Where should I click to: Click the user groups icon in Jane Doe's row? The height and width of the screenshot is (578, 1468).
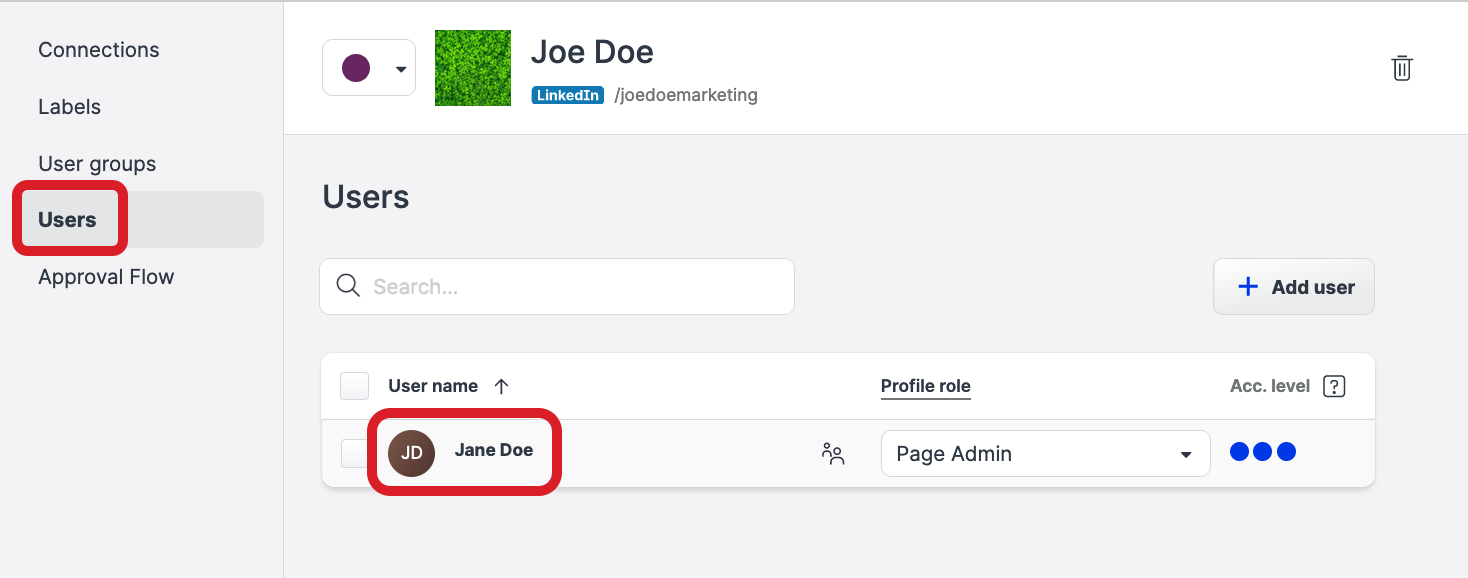[833, 453]
